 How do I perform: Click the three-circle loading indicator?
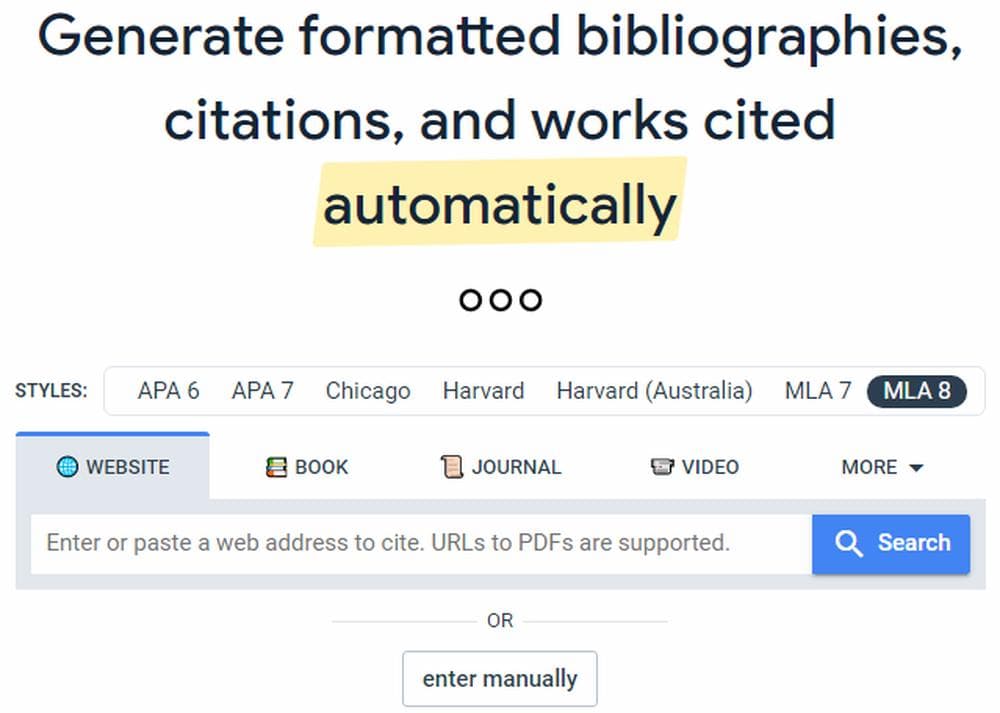click(x=500, y=299)
